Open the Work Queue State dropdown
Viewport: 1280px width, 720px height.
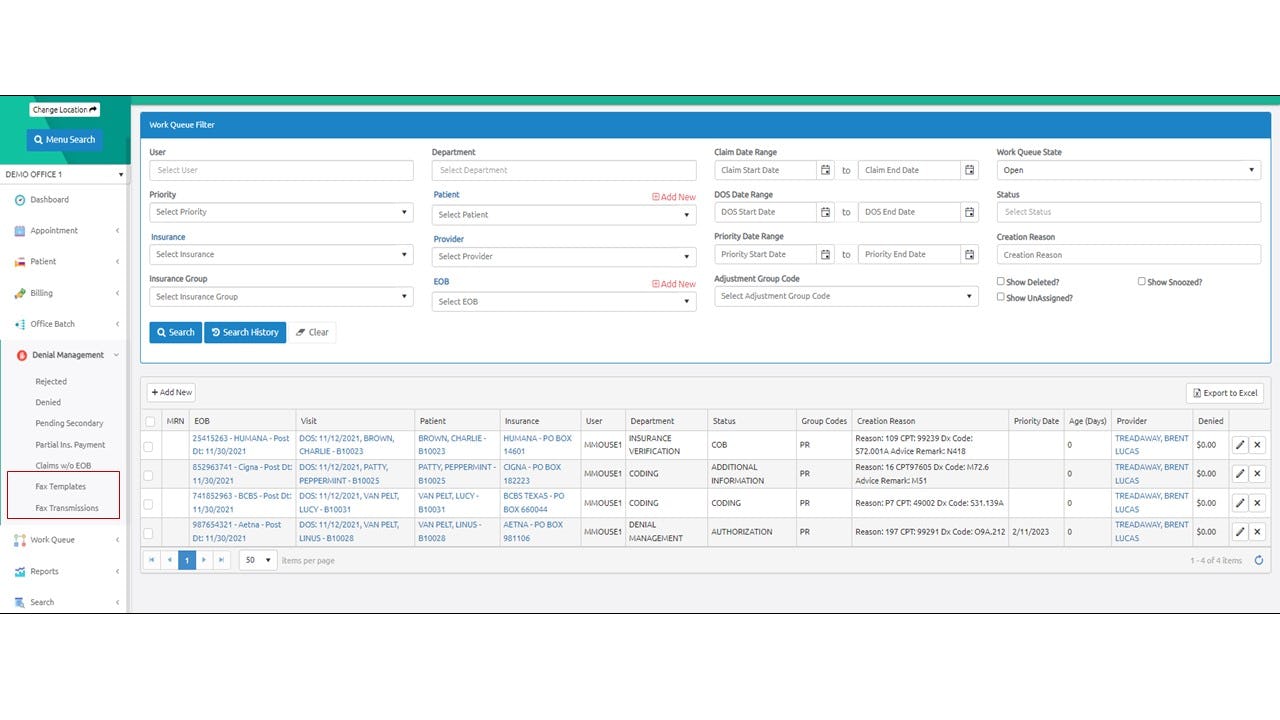[x=1128, y=169]
